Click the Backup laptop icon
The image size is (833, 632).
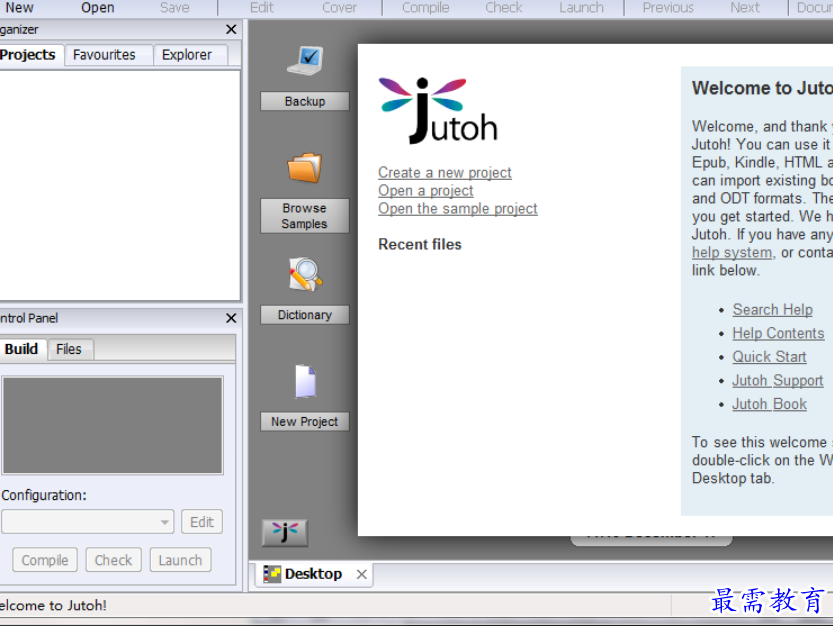[305, 61]
